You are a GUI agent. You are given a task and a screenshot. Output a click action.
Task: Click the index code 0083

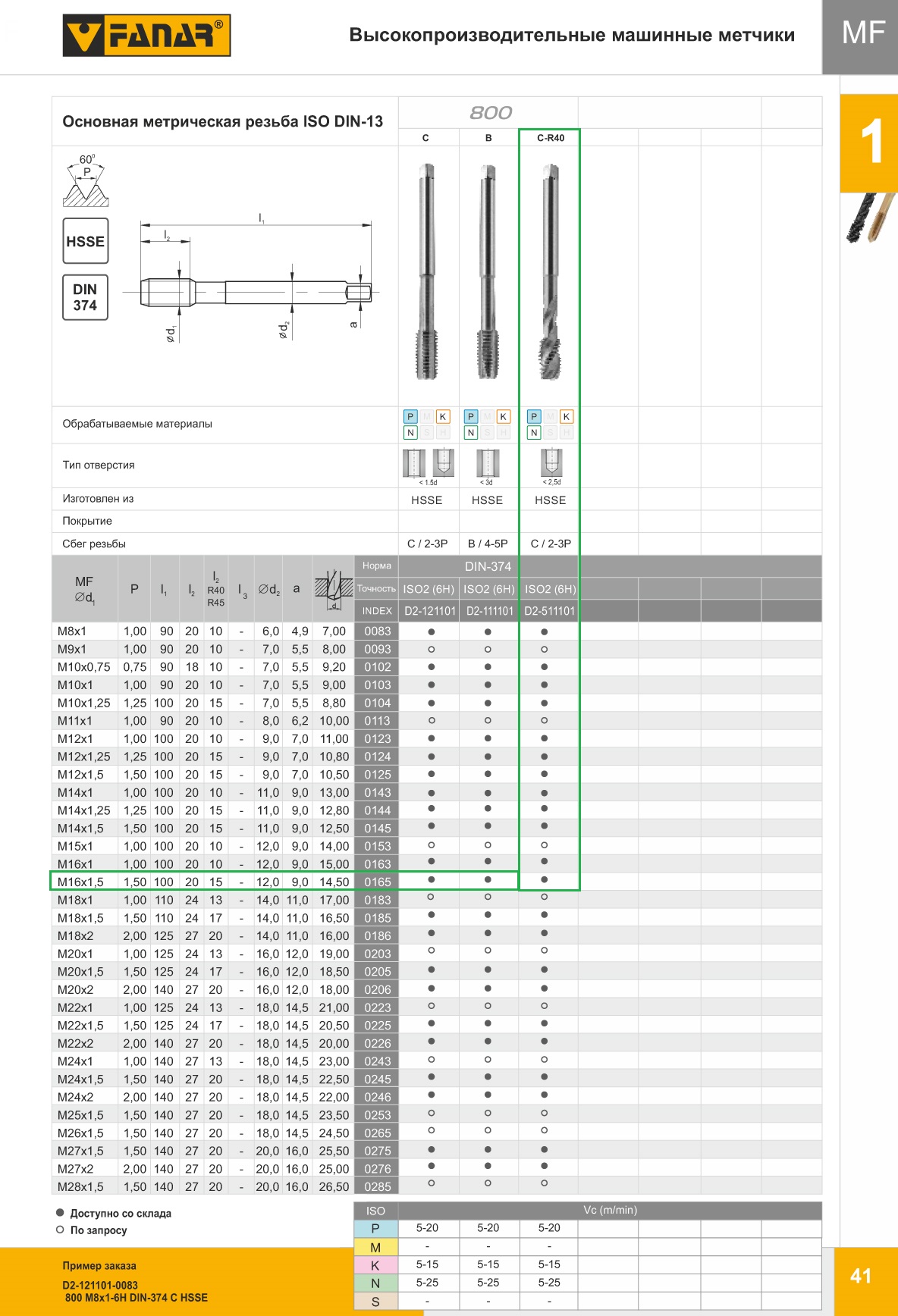[x=377, y=631]
